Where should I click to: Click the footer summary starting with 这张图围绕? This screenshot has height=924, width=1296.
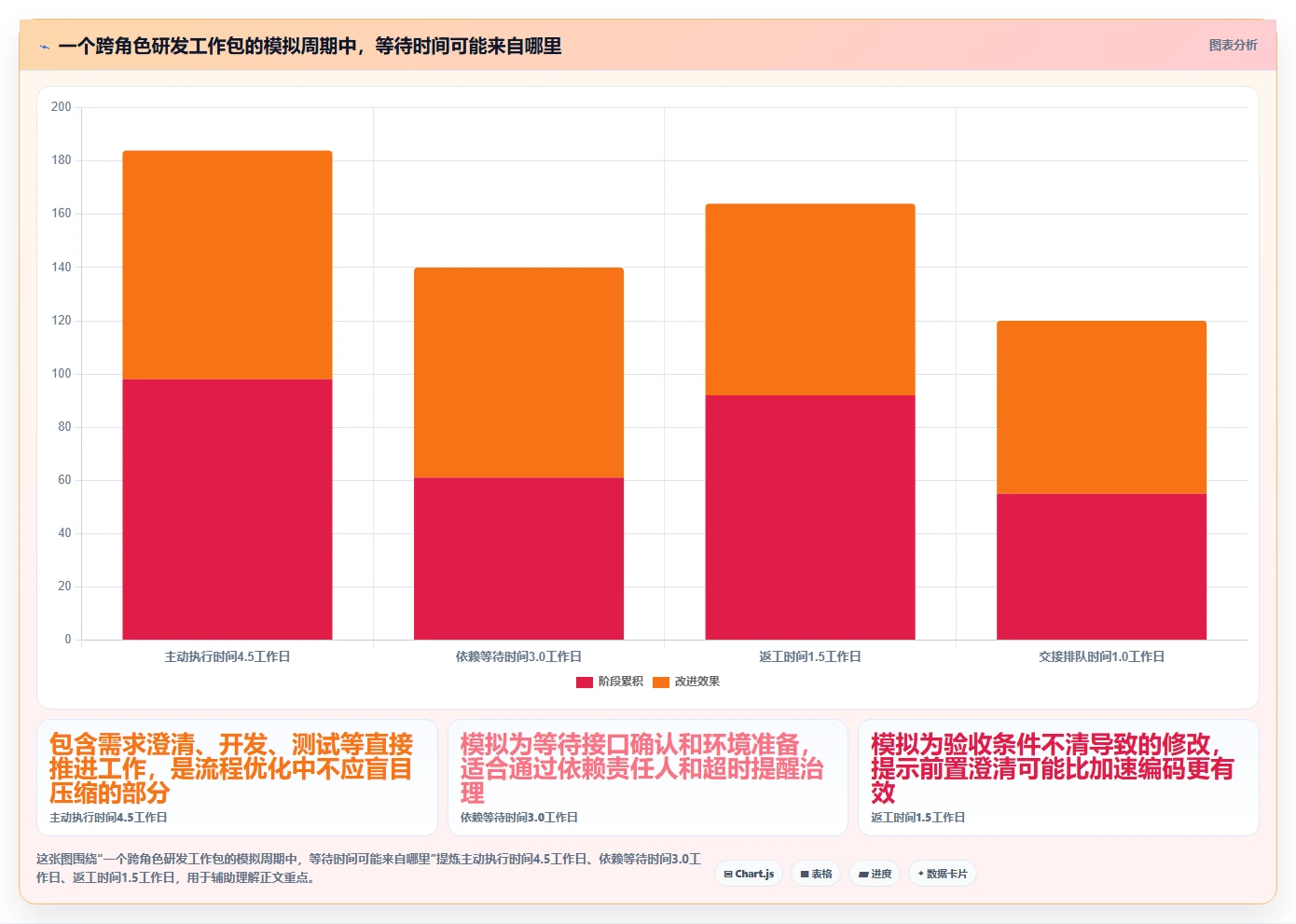[x=369, y=868]
